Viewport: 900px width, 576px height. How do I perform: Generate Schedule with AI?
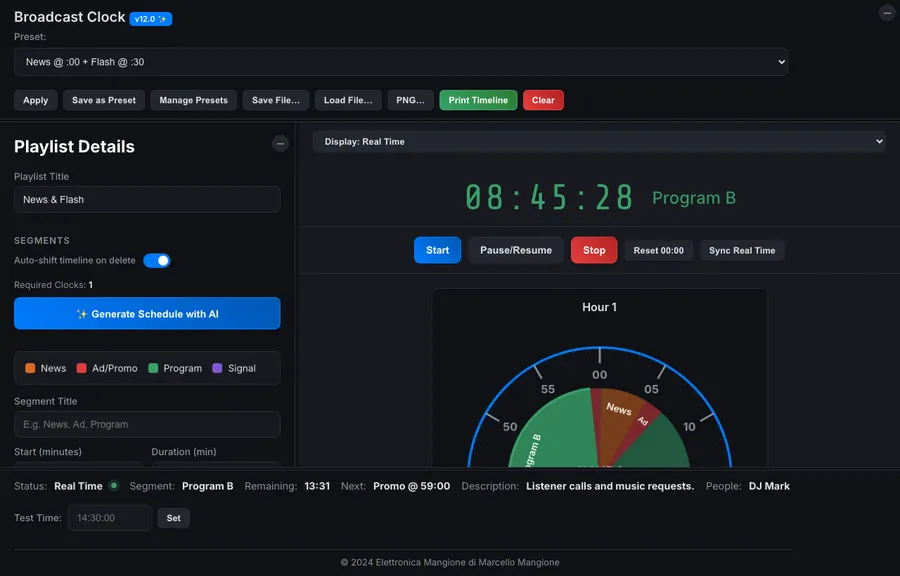[147, 313]
